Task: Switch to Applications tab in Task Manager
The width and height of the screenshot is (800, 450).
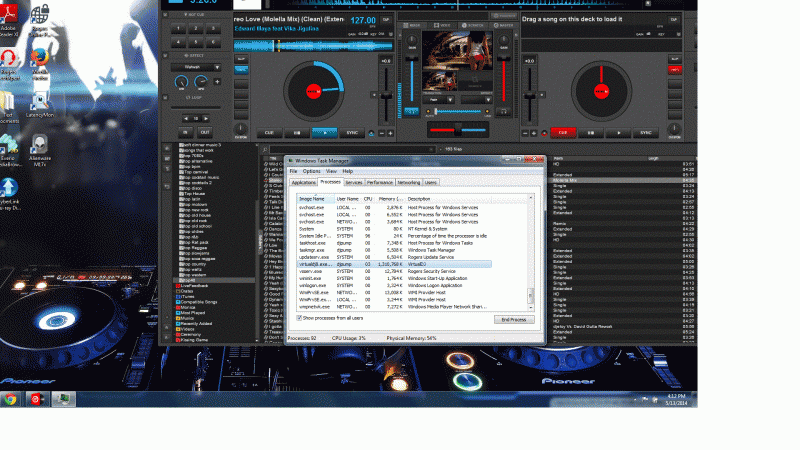Action: [x=304, y=183]
